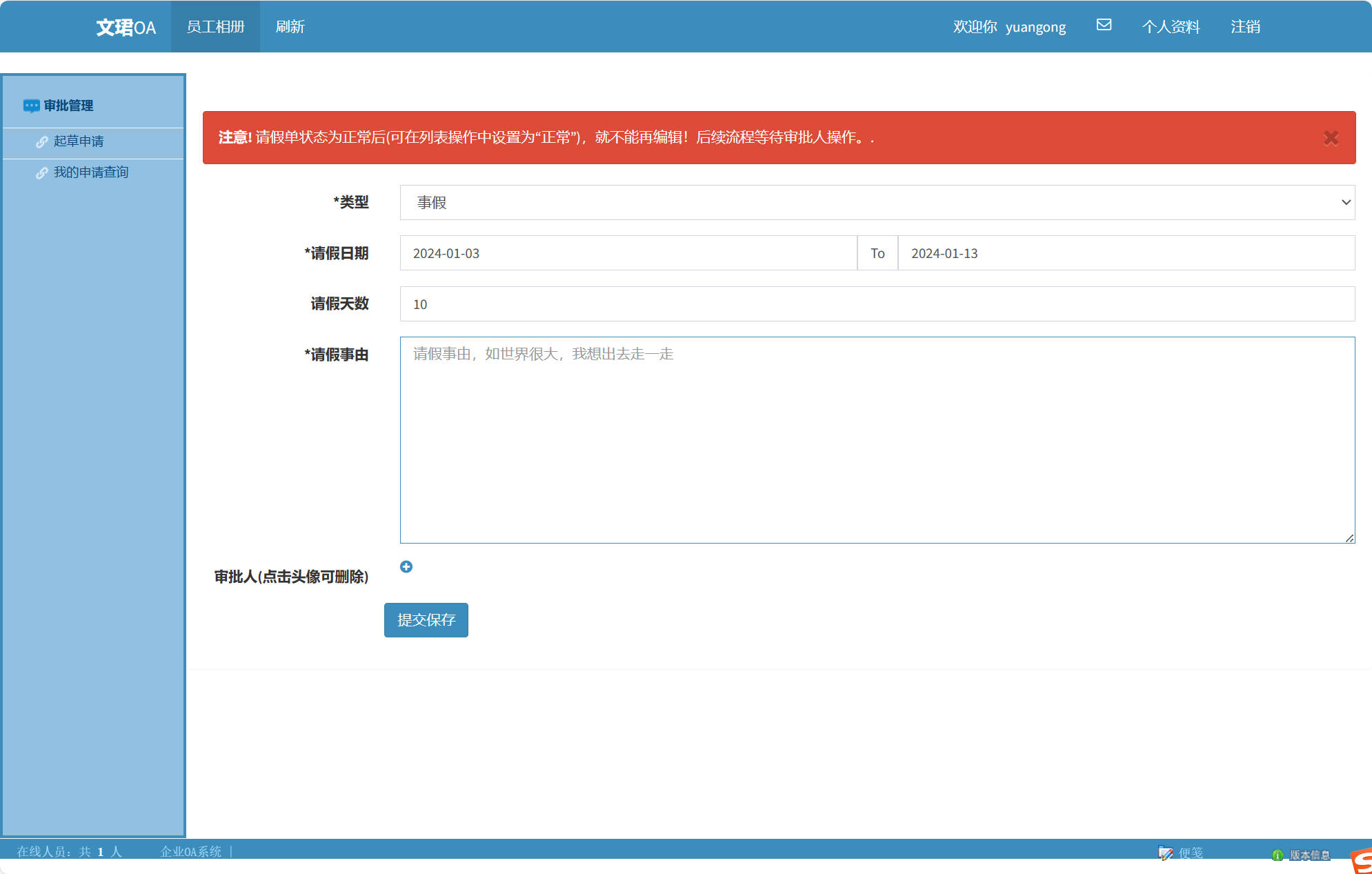Click the 审批管理 chat bubble icon
Image resolution: width=1372 pixels, height=874 pixels.
(x=31, y=106)
